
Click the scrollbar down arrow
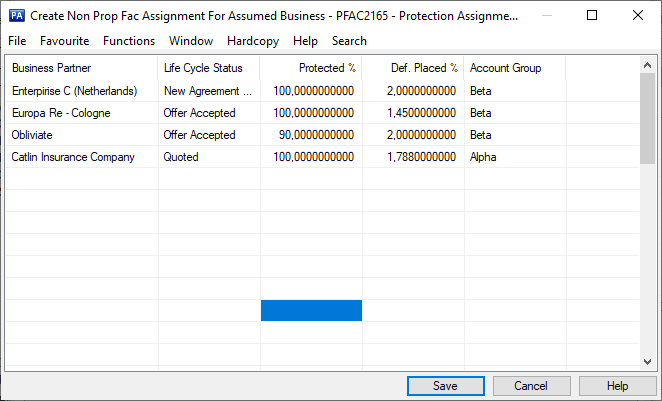pos(647,362)
